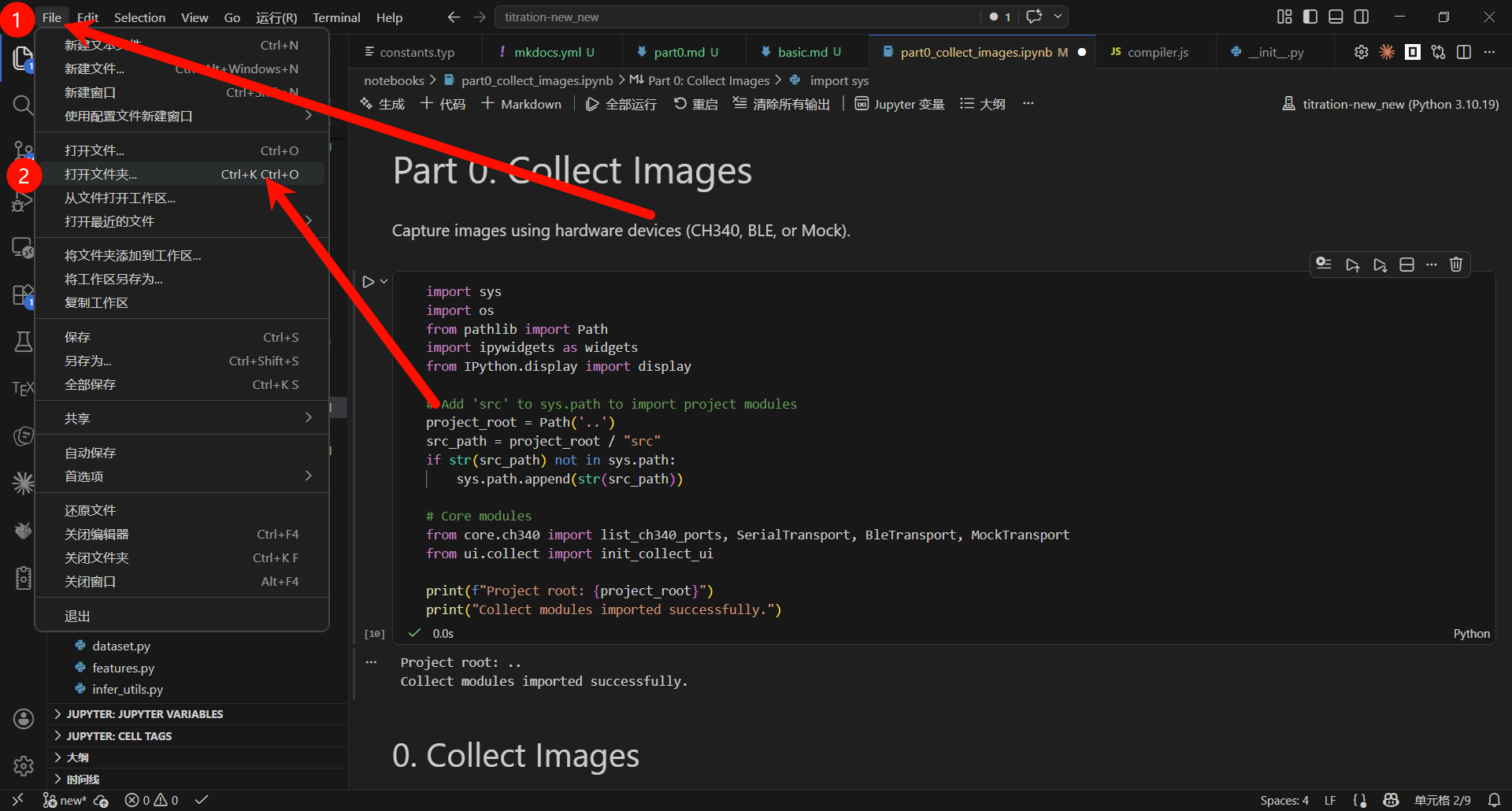Open Manage gear in activity bar

pyautogui.click(x=24, y=765)
